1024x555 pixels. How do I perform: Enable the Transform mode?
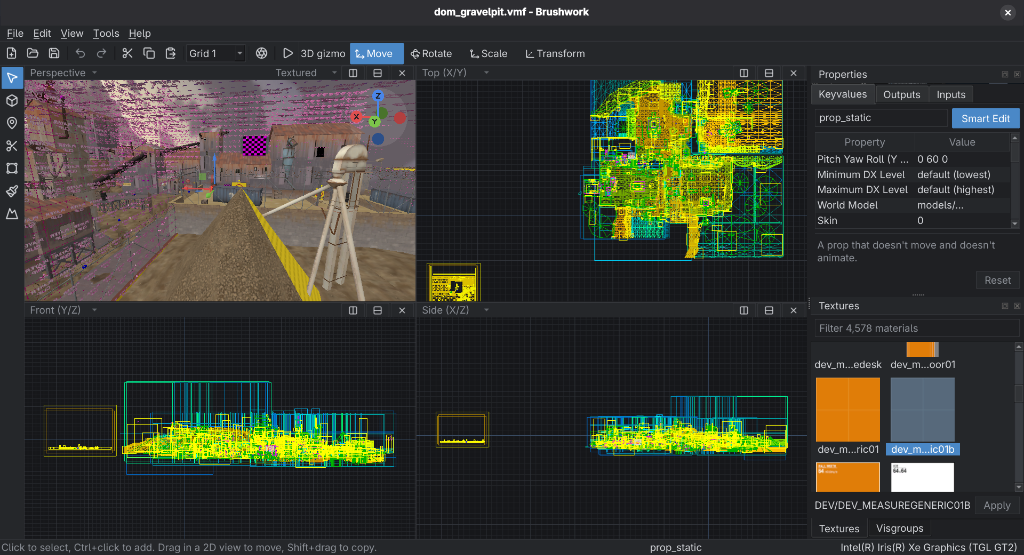click(x=555, y=54)
